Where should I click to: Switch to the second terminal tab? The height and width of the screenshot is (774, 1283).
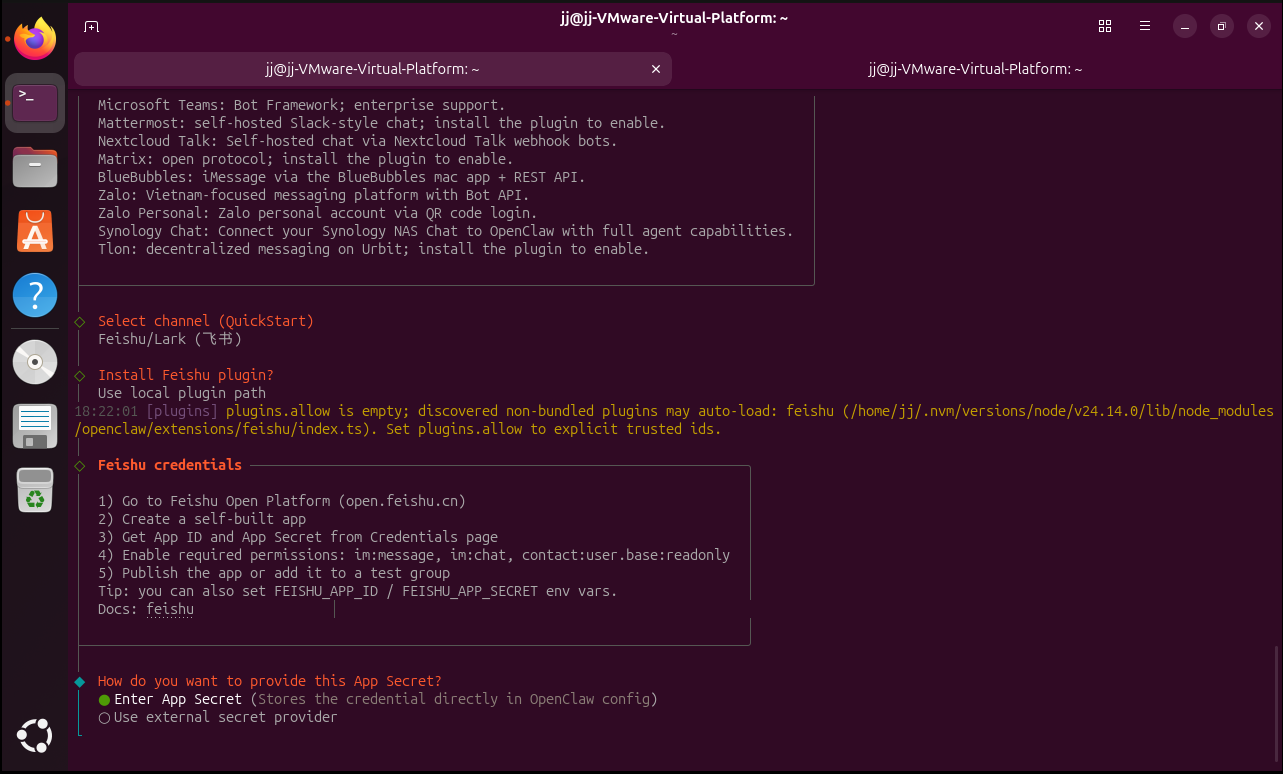[975, 69]
